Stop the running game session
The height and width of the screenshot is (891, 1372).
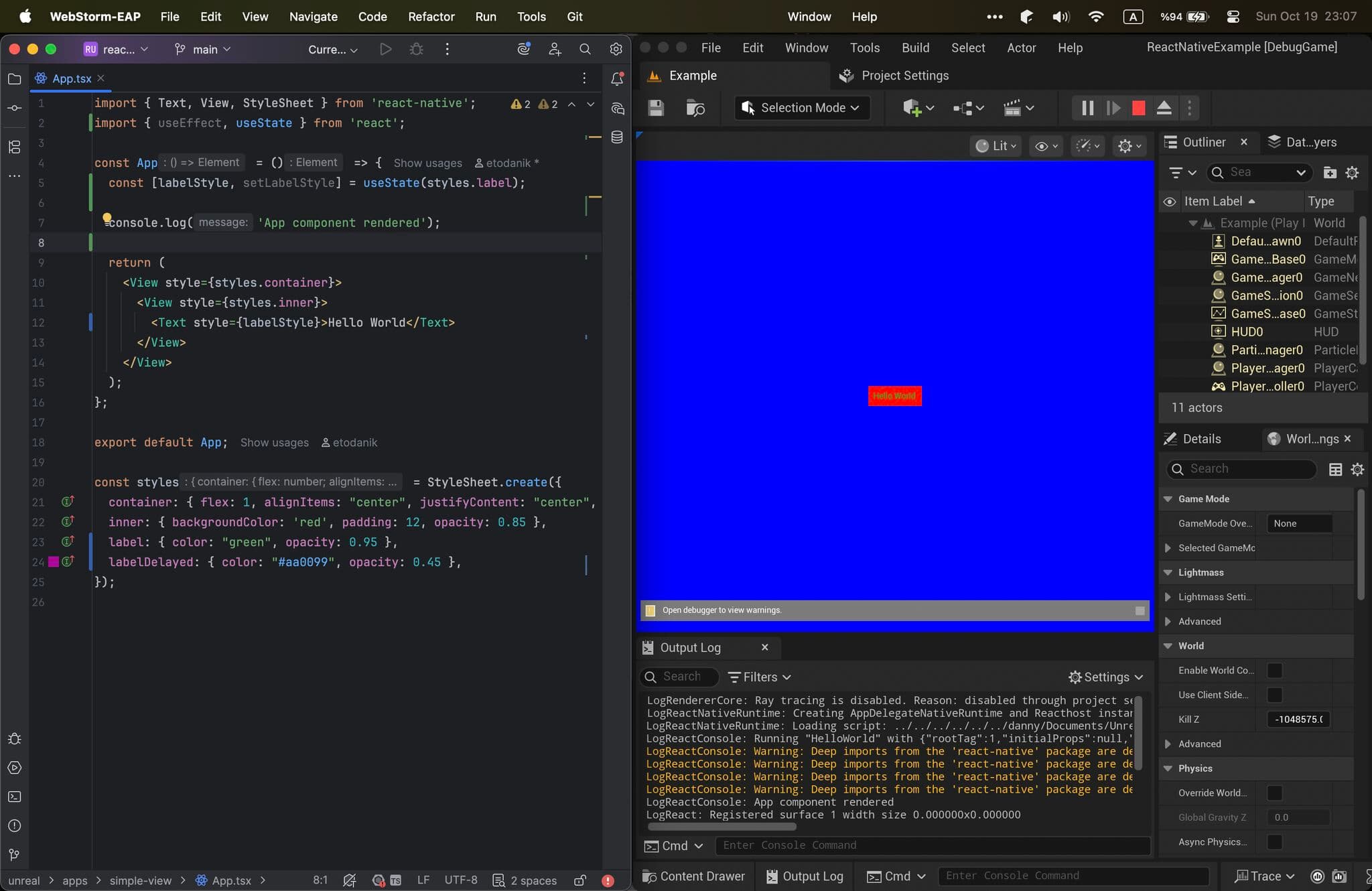pyautogui.click(x=1138, y=107)
